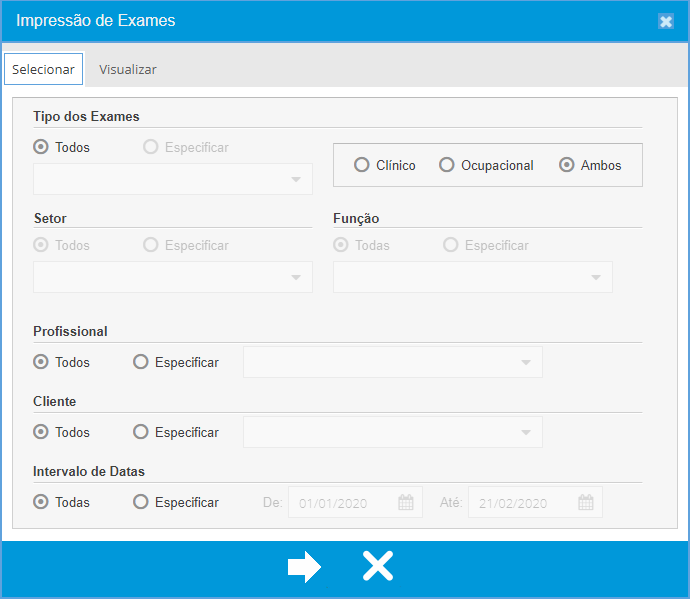
Task: Choose the Ambos radio option
Action: (x=567, y=165)
